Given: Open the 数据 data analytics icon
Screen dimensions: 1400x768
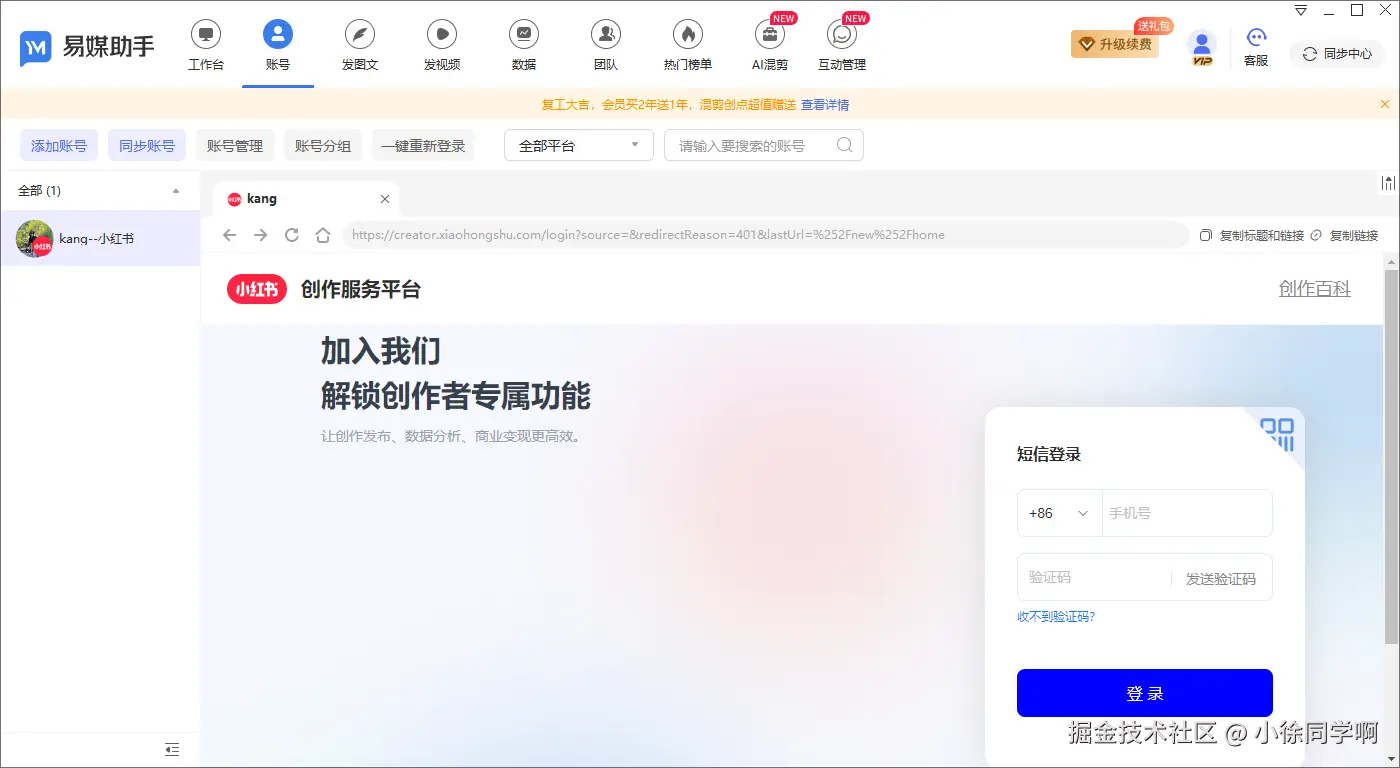Looking at the screenshot, I should [x=524, y=42].
